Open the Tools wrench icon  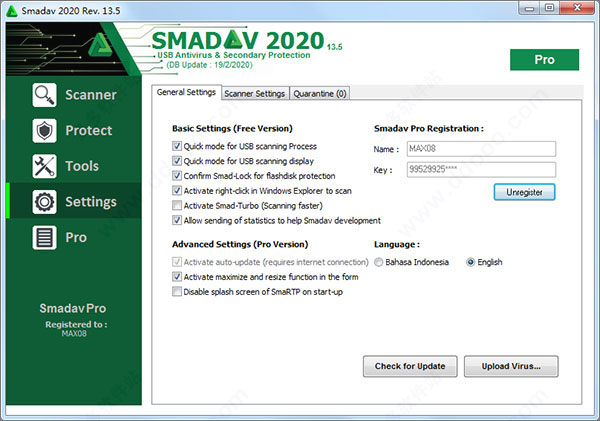[44, 166]
